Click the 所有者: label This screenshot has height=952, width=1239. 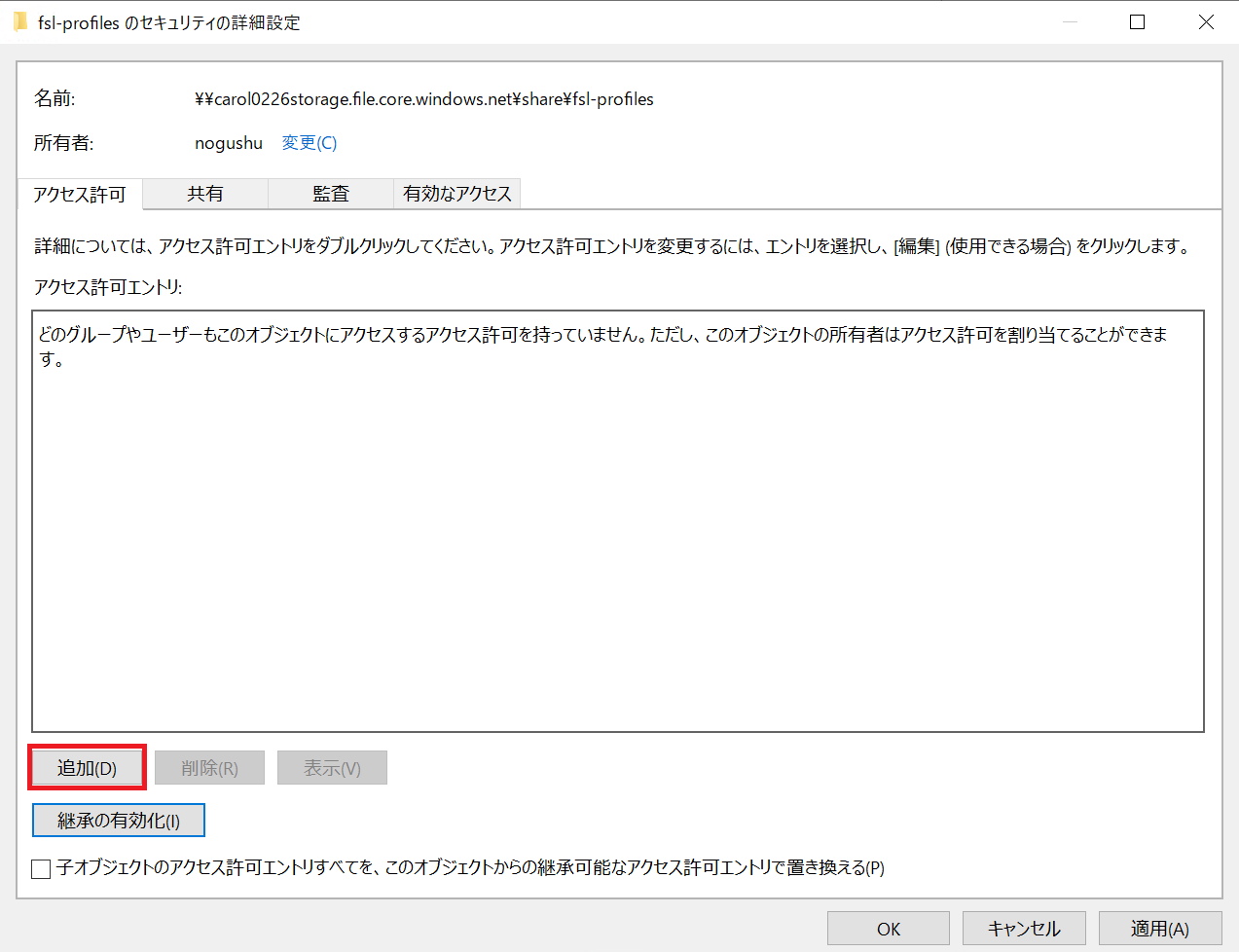click(x=63, y=143)
